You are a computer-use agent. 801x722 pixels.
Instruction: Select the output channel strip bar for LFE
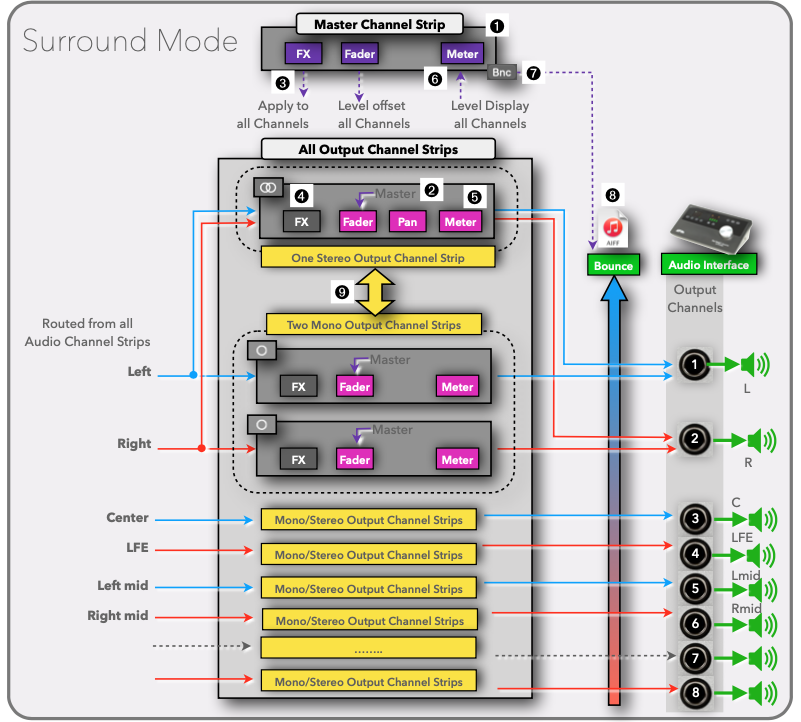(x=369, y=554)
